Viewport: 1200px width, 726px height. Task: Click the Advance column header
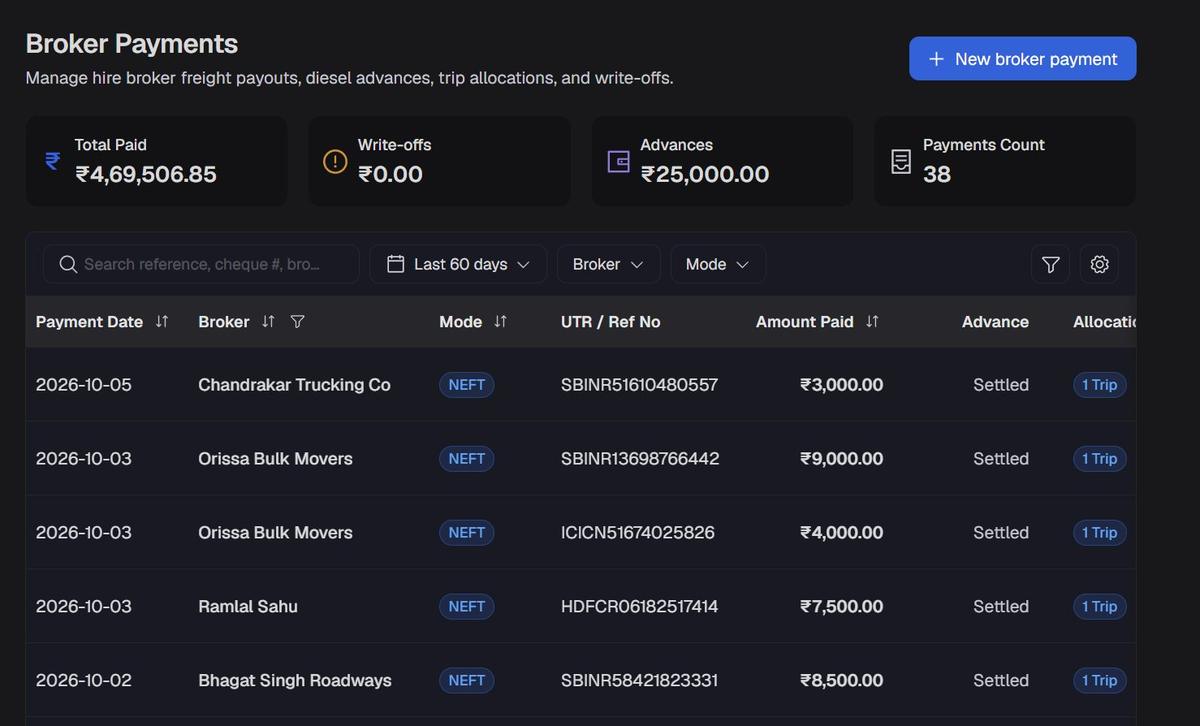(x=995, y=322)
